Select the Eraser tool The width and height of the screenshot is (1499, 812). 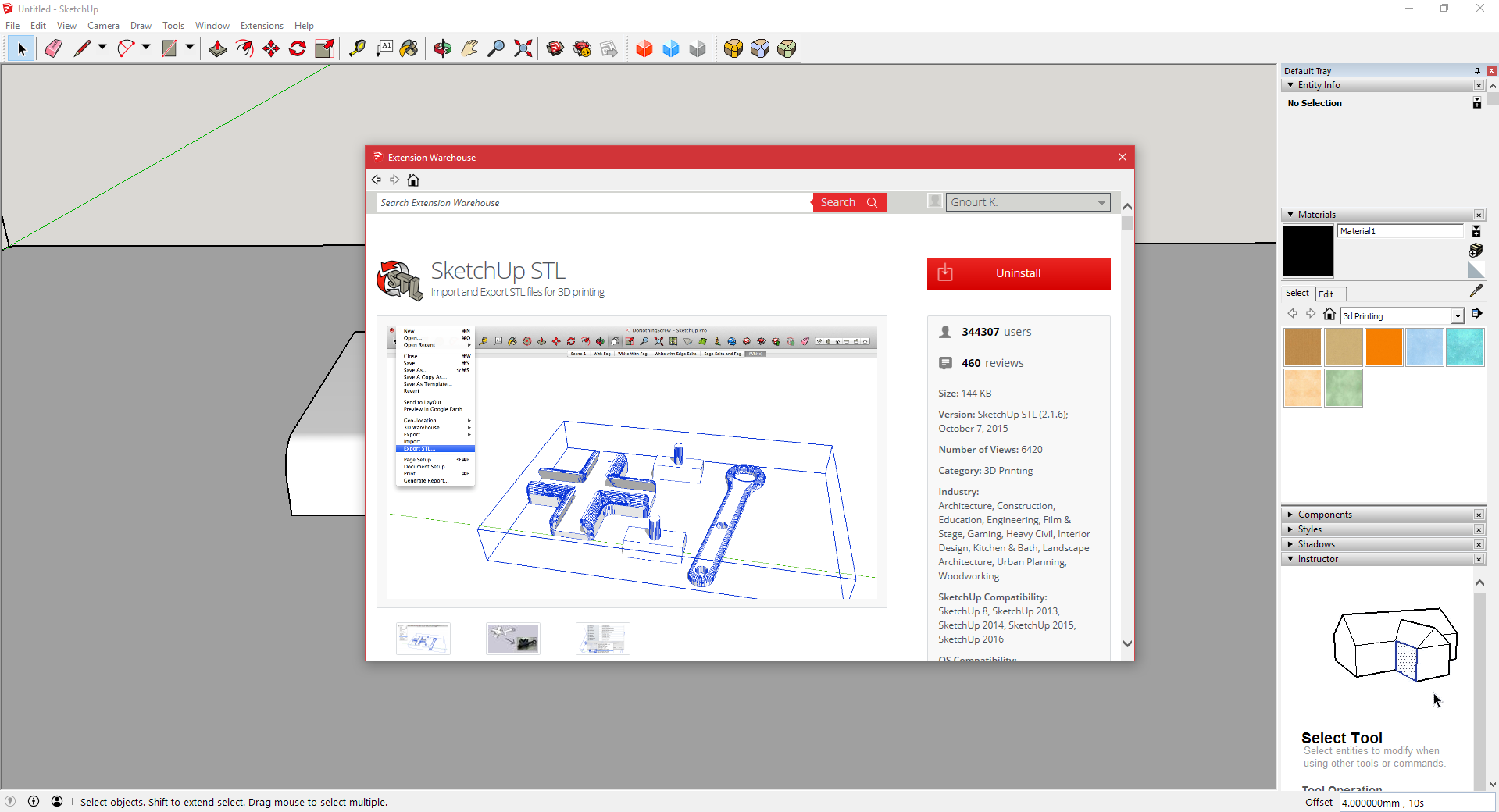[53, 49]
